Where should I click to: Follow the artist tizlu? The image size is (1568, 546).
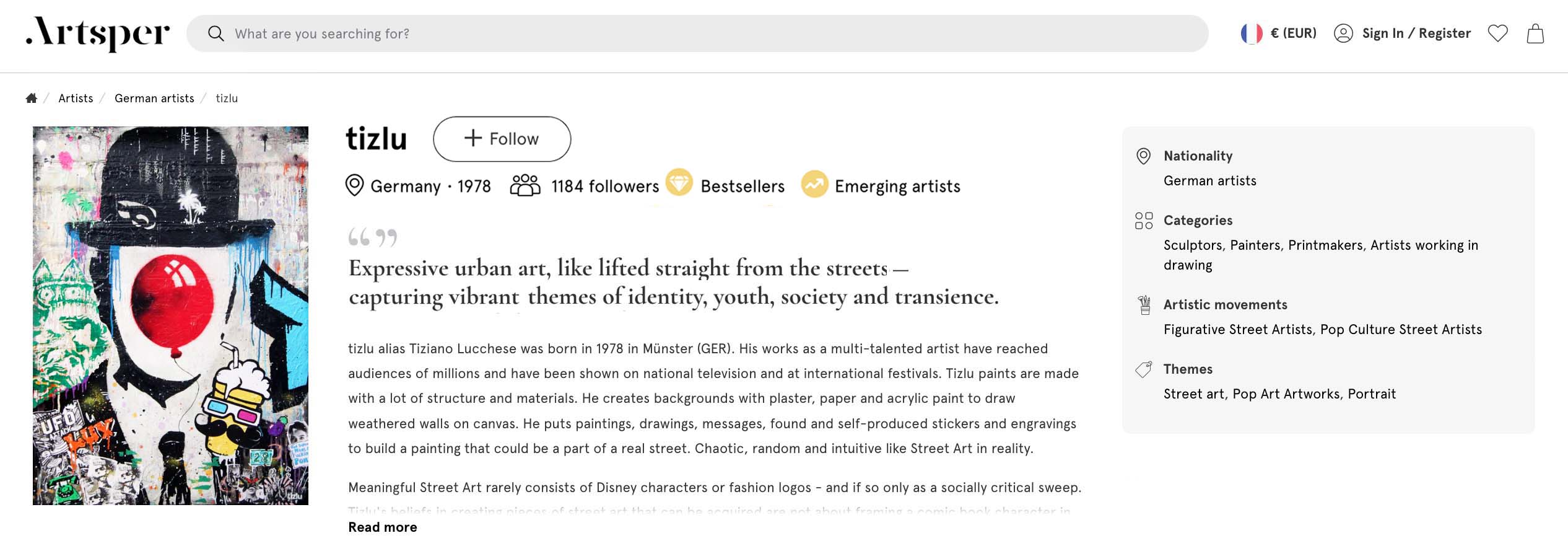click(x=502, y=139)
